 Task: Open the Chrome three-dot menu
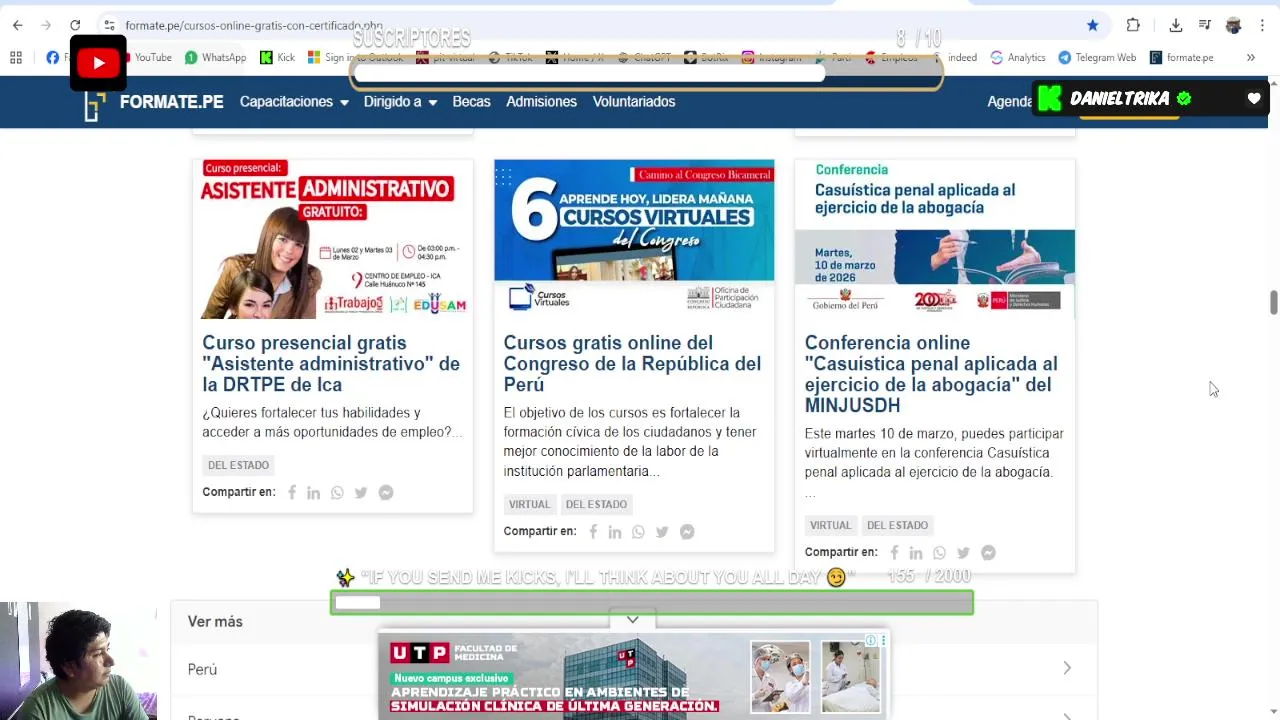[1262, 25]
